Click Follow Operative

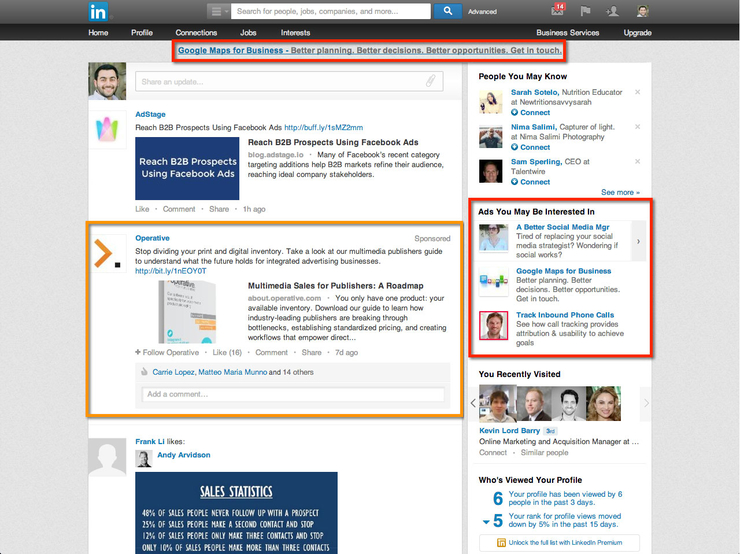point(167,353)
